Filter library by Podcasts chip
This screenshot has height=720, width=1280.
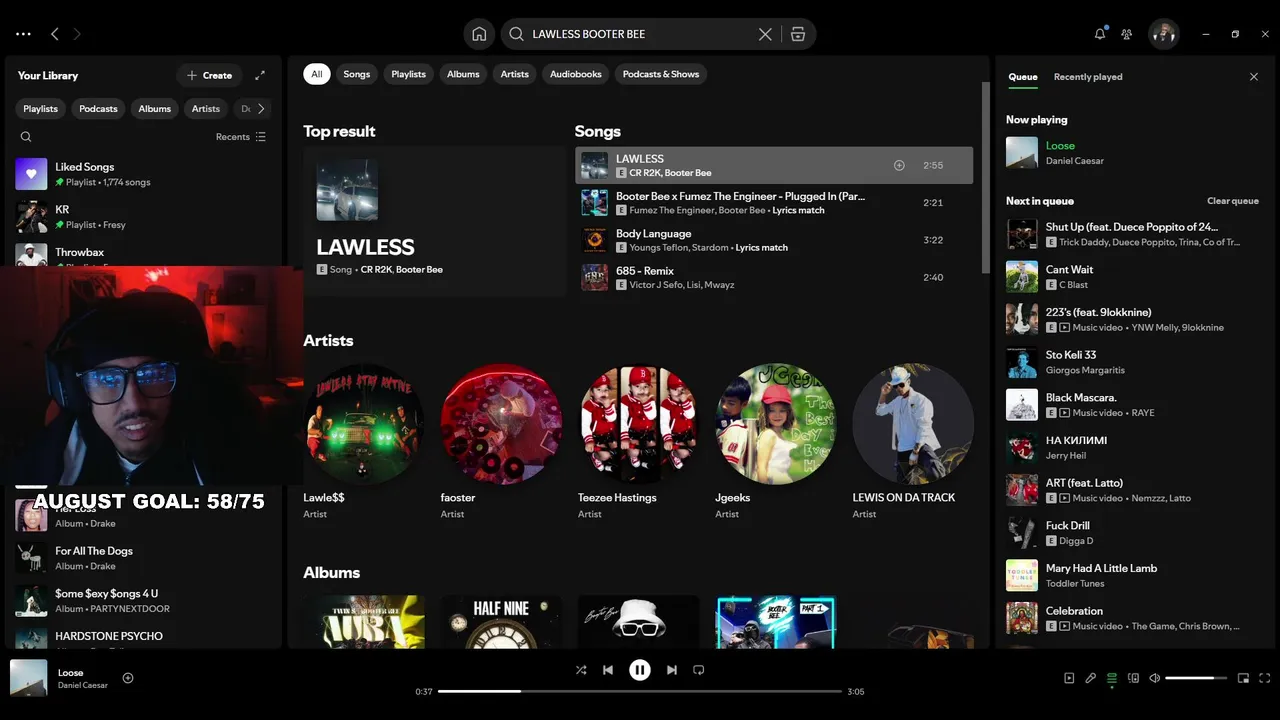[98, 109]
